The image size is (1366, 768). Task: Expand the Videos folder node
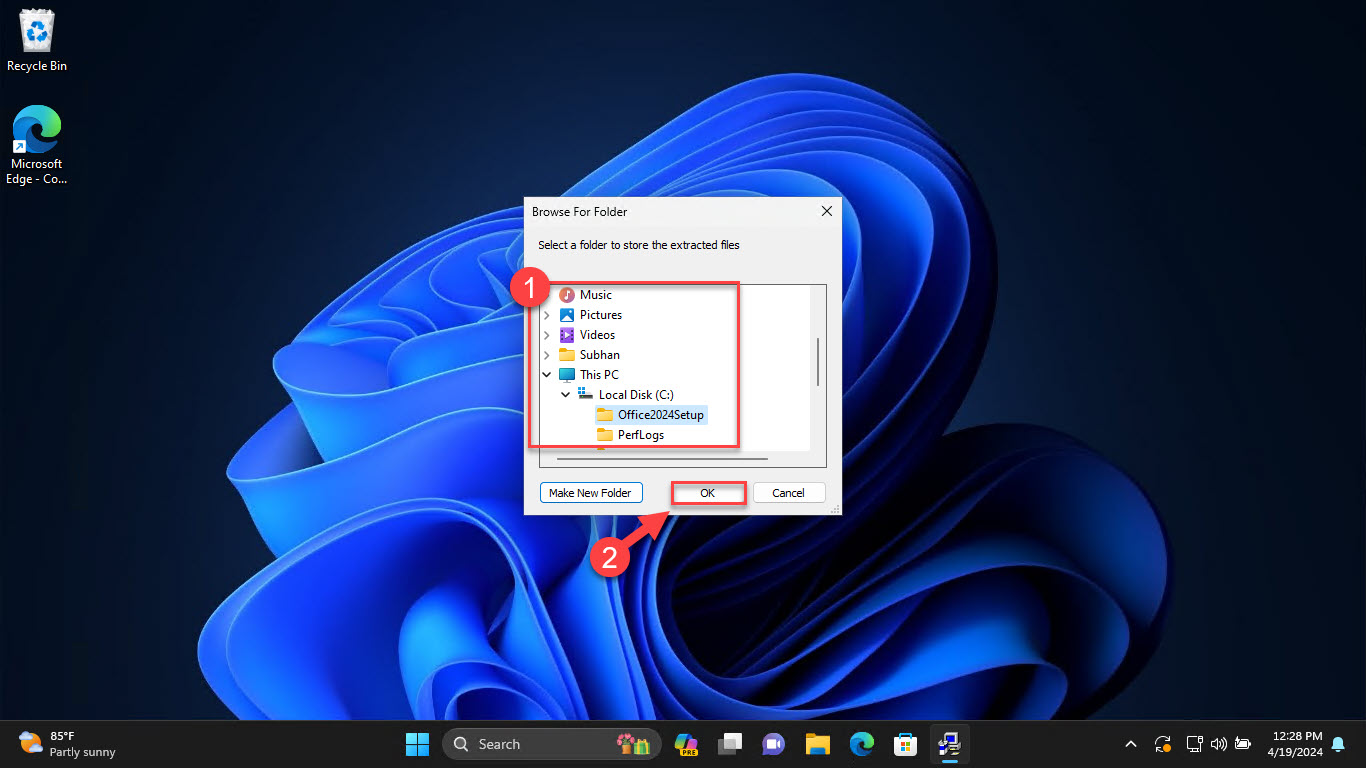(x=546, y=335)
